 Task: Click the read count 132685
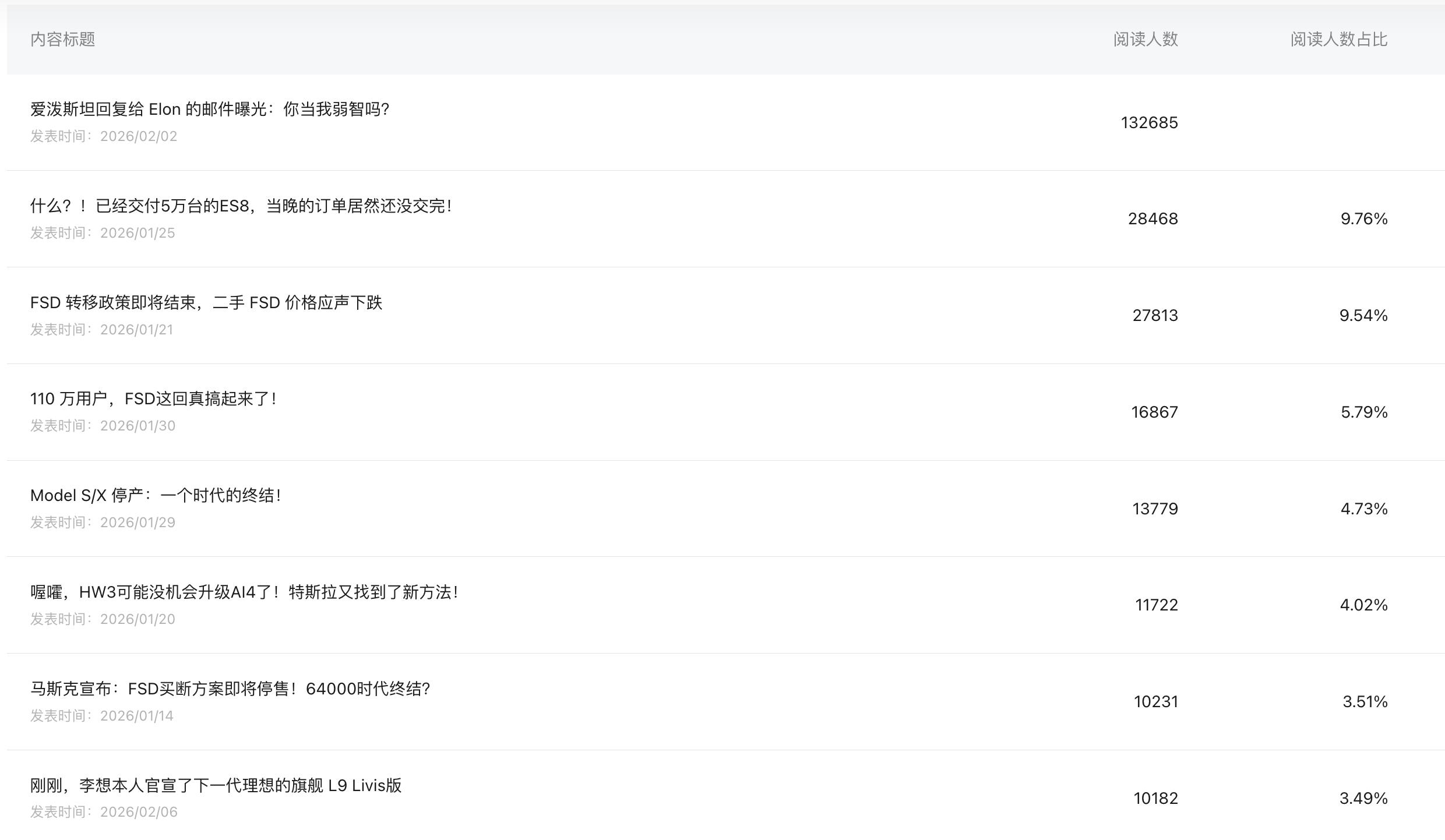[x=1149, y=123]
